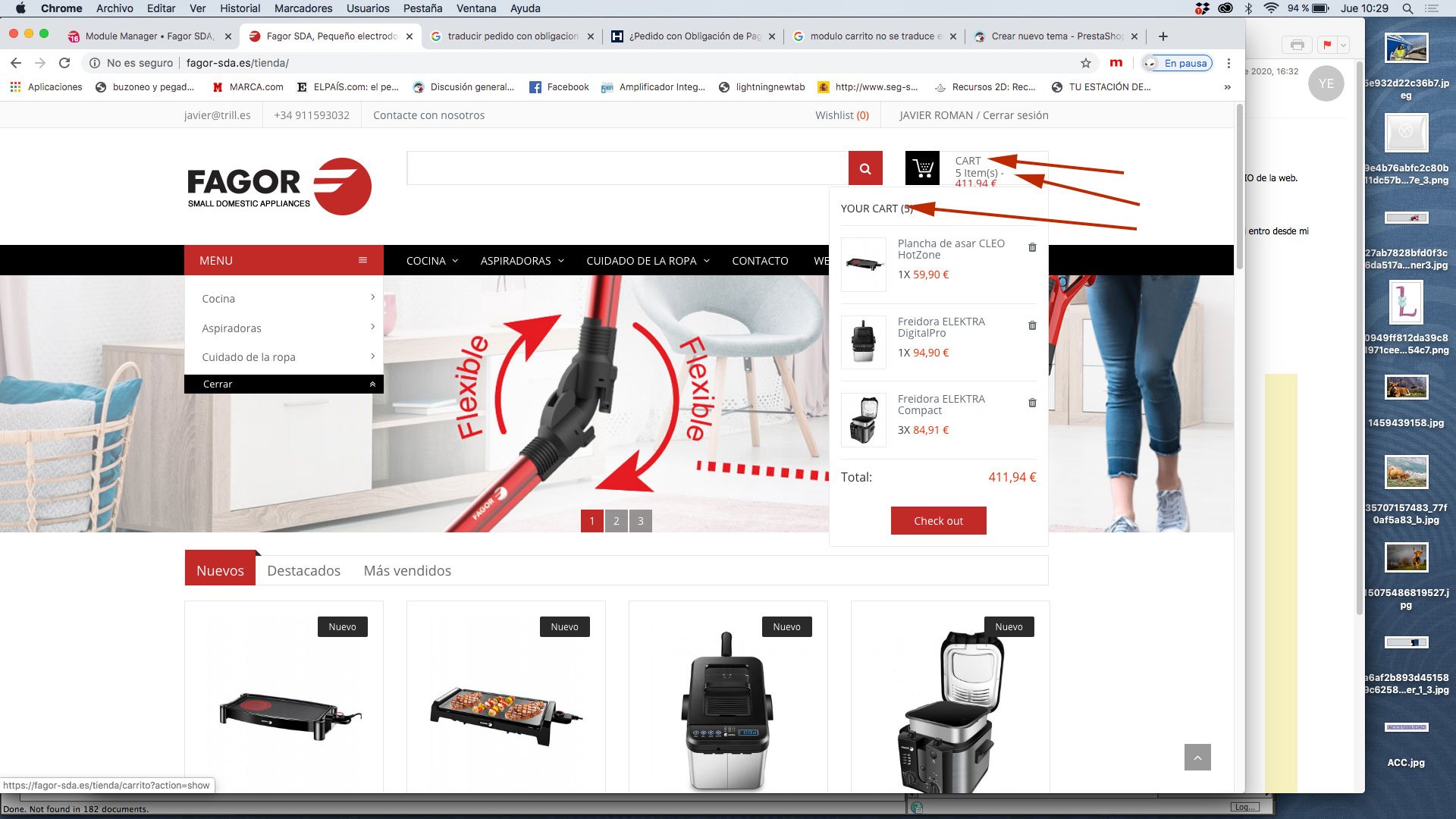Switch to the Destacados tab
Image resolution: width=1456 pixels, height=819 pixels.
[303, 570]
